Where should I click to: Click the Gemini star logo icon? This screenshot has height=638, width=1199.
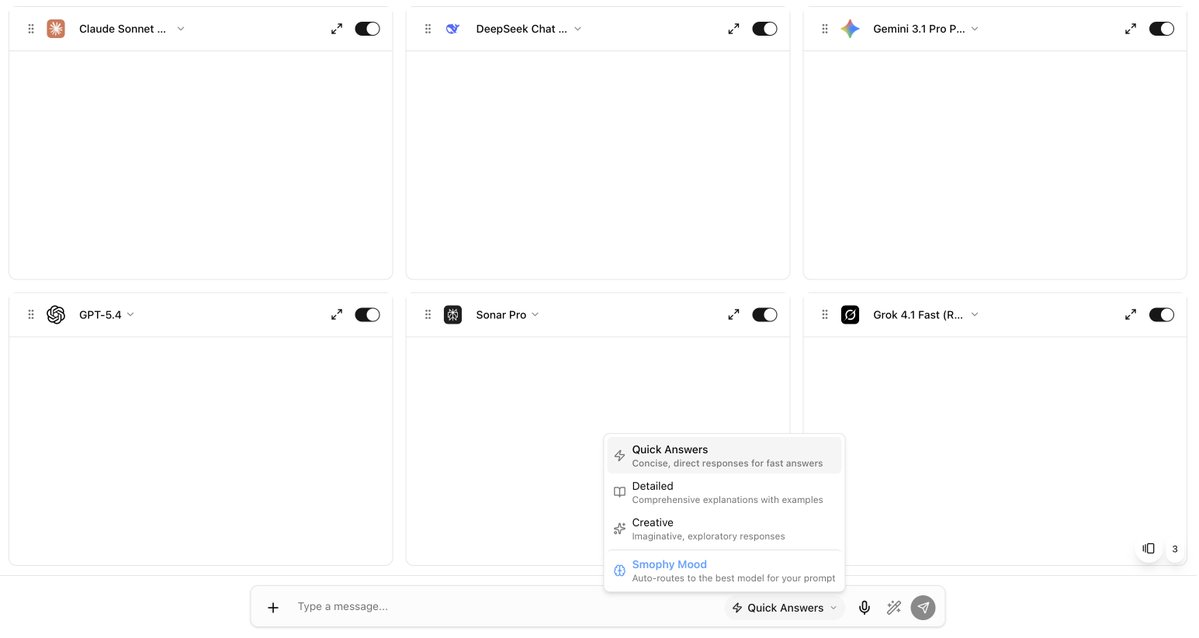coord(850,29)
